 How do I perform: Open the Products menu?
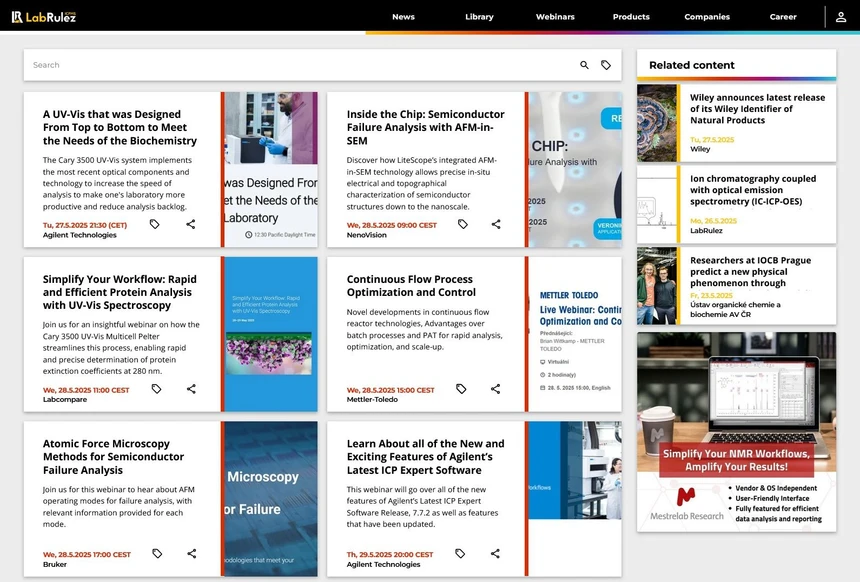[x=631, y=17]
